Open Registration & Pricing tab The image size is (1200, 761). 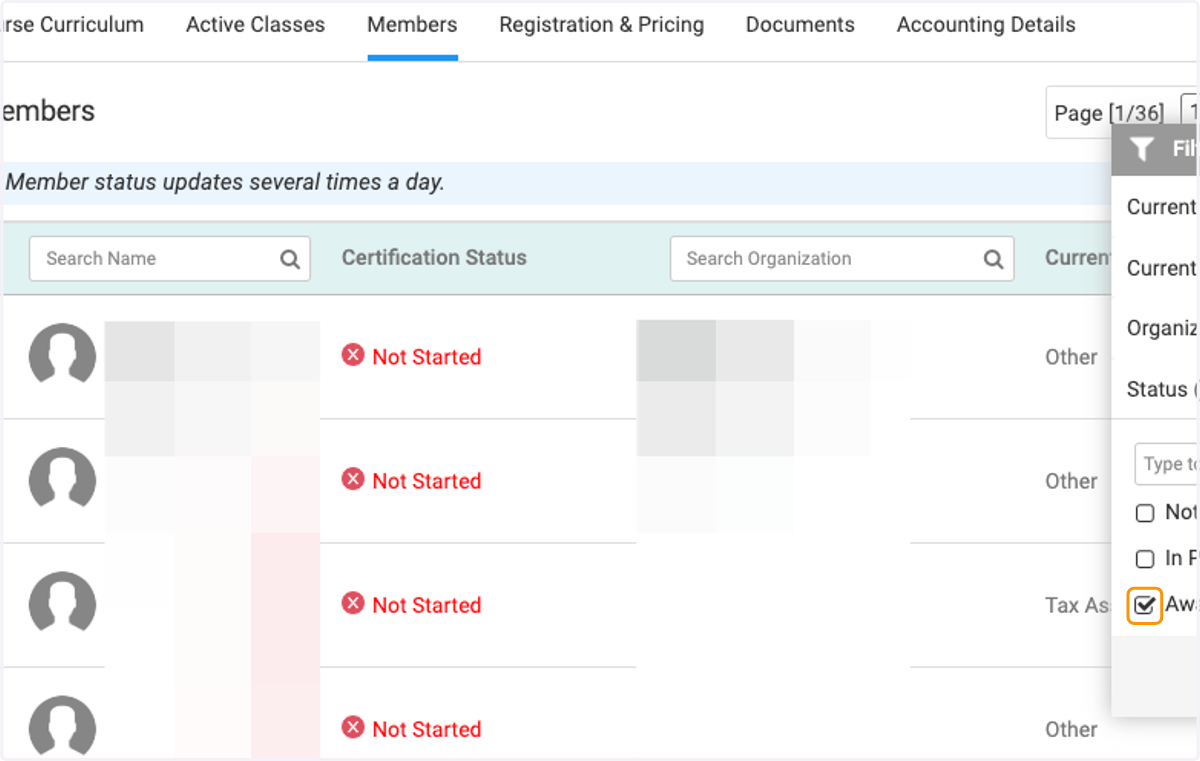601,25
